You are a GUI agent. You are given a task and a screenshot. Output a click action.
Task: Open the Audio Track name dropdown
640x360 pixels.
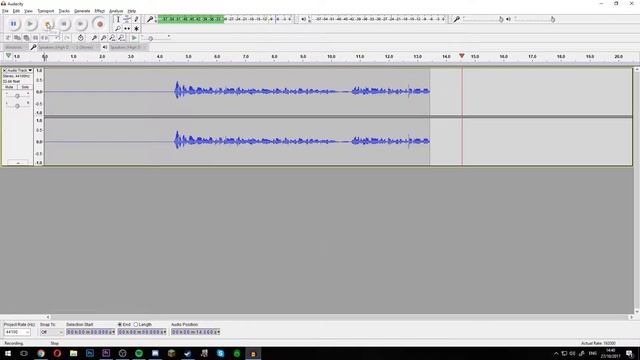click(20, 71)
